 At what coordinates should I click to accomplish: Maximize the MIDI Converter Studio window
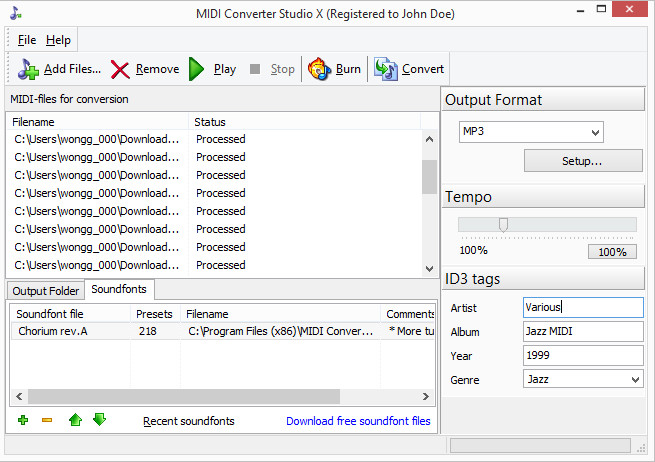[601, 9]
